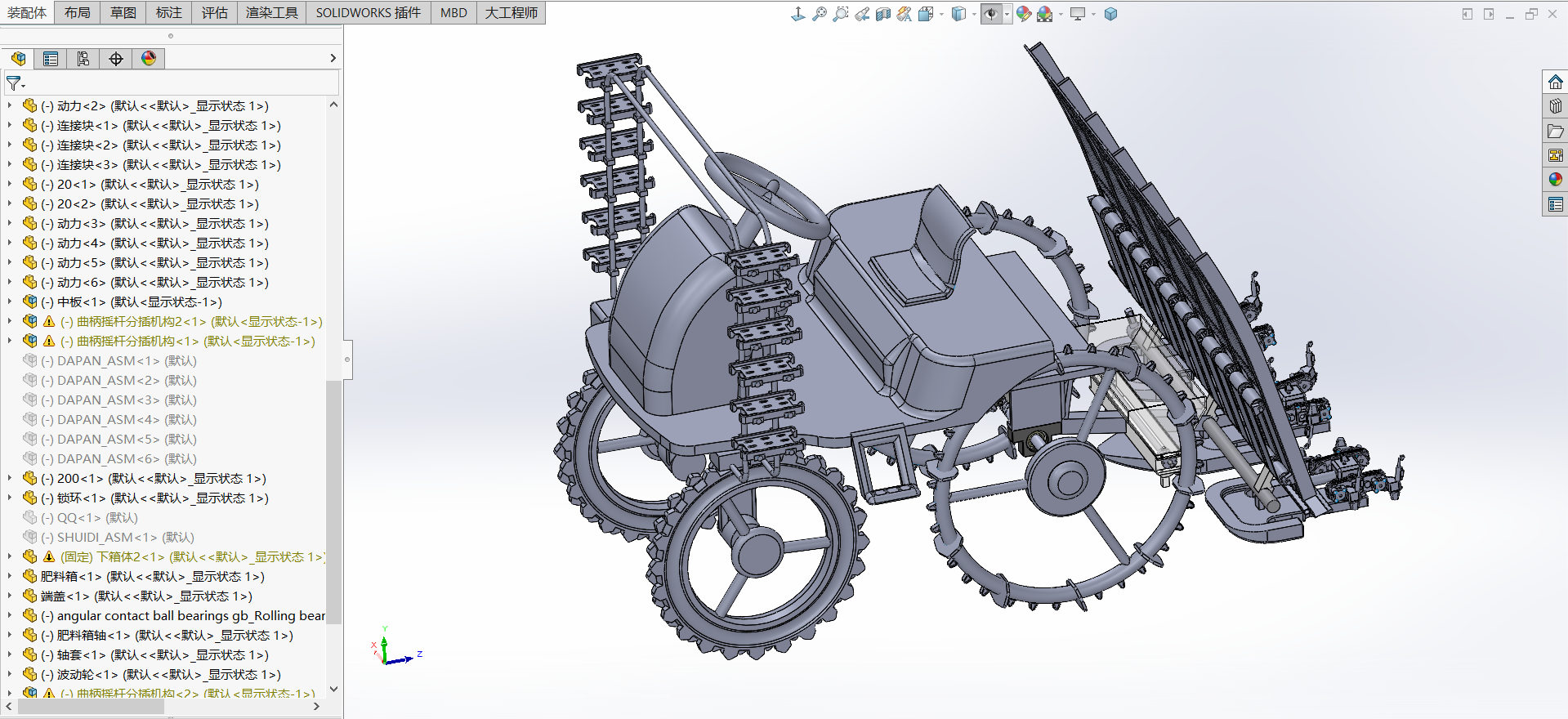Open Dynamic Annotation Views icon
1568x719 pixels.
904,14
